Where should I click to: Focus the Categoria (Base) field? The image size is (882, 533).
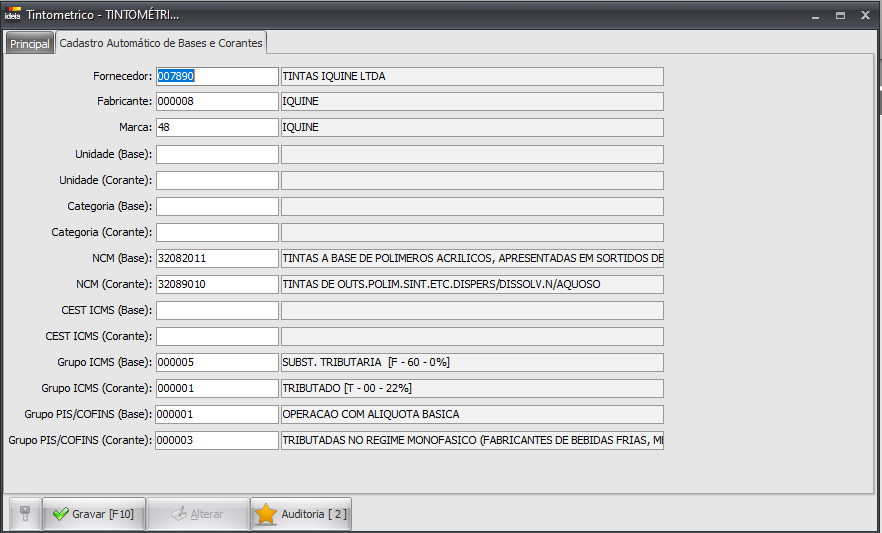click(x=217, y=206)
